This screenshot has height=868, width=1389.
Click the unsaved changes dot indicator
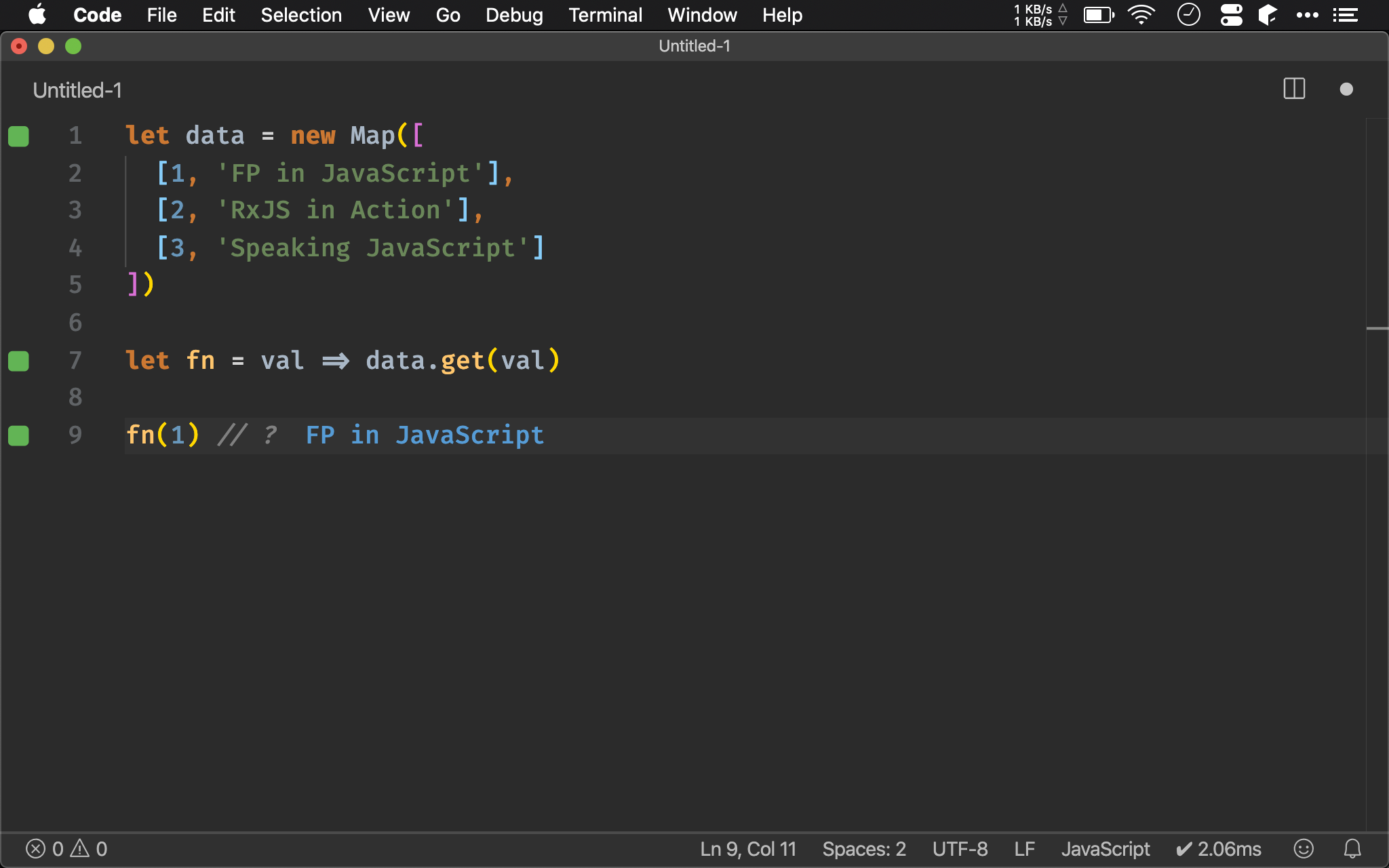tap(1346, 90)
